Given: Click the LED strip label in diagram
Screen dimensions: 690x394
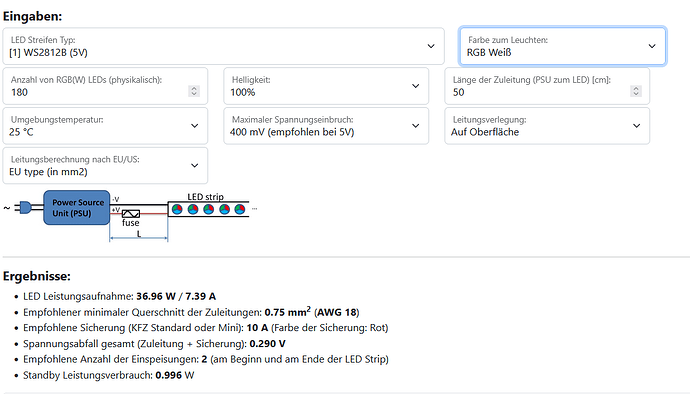Looking at the screenshot, I should click(x=206, y=197).
